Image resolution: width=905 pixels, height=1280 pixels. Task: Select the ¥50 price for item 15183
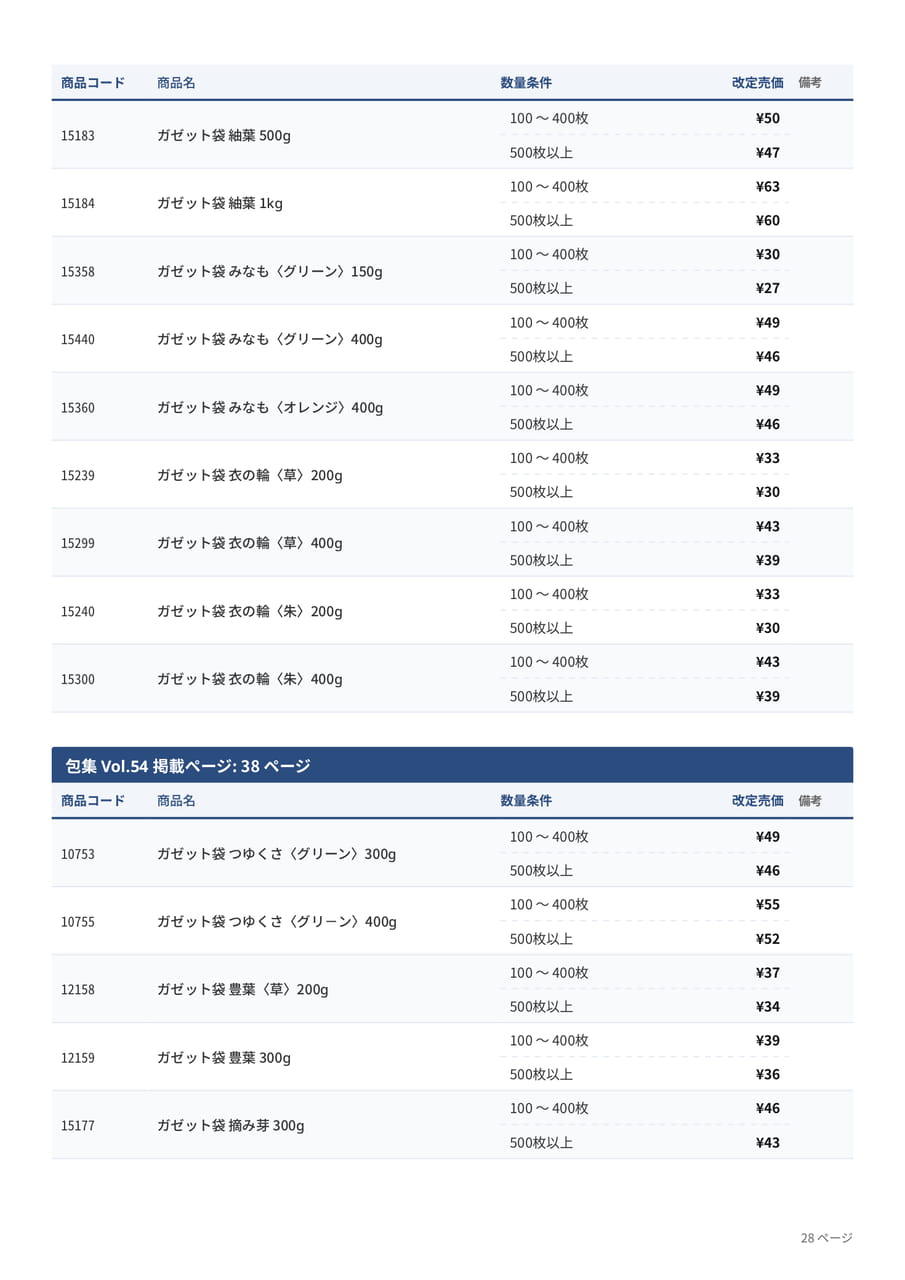point(768,118)
